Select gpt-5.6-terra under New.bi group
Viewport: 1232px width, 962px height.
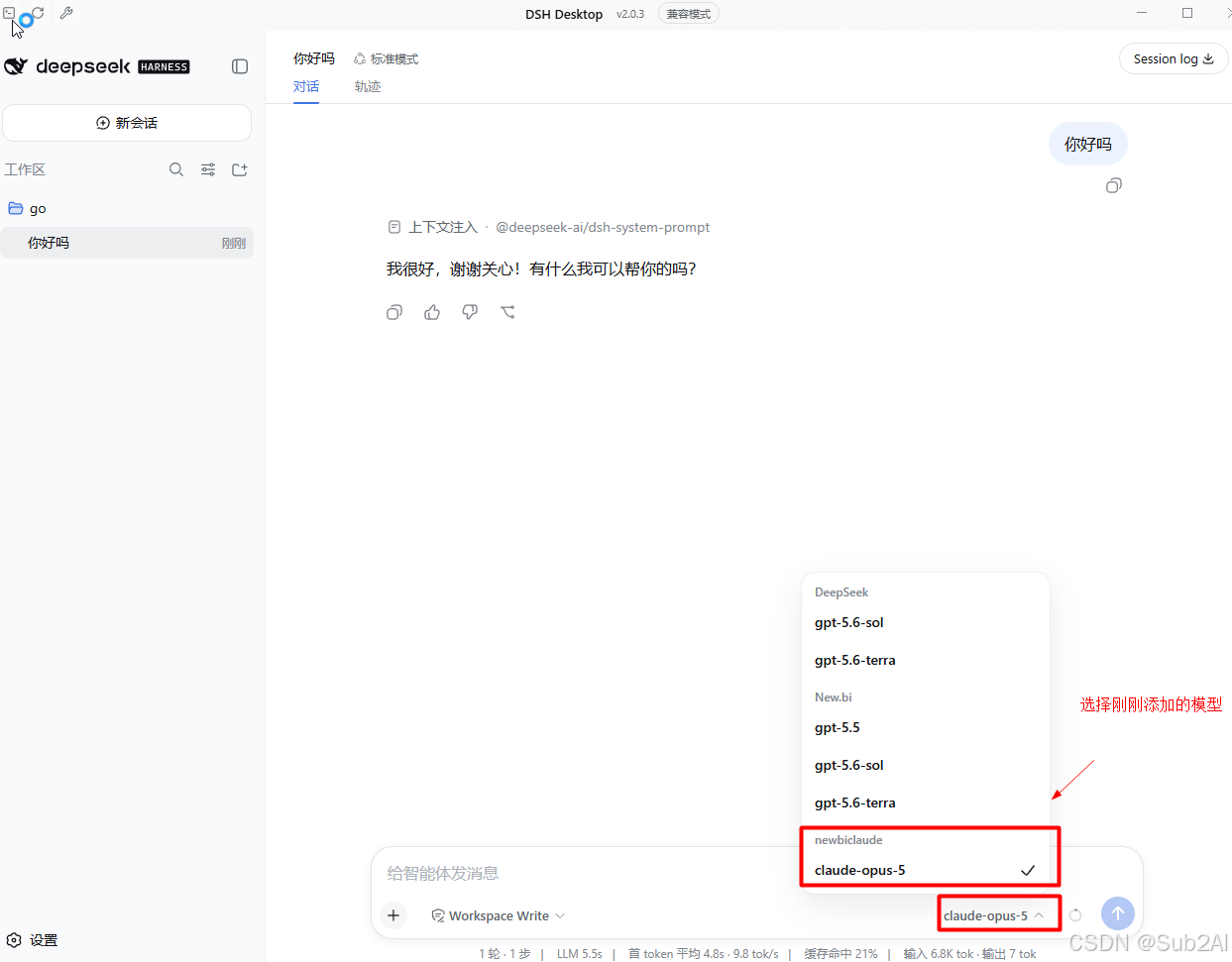coord(925,803)
